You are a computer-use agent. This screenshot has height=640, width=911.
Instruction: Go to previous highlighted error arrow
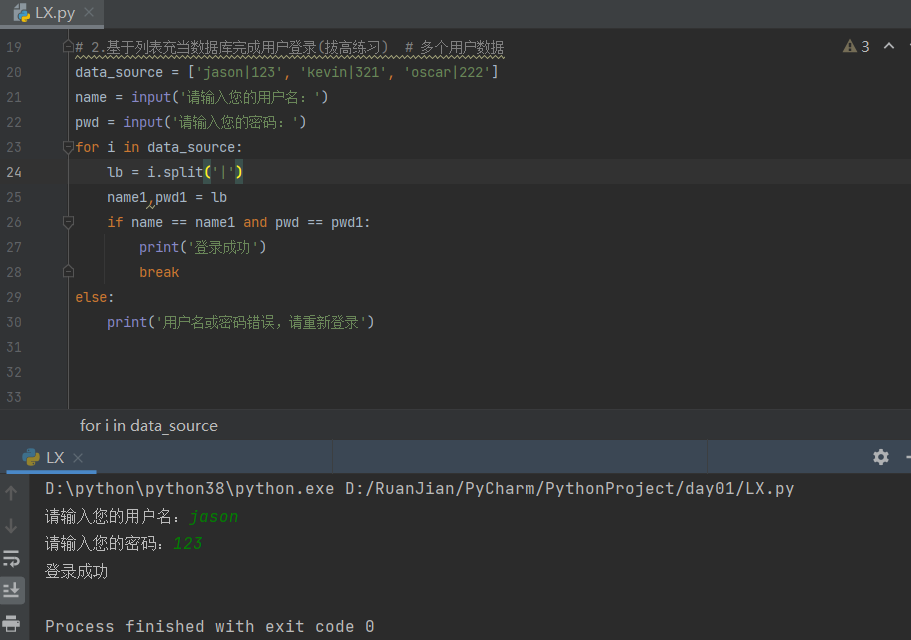click(888, 46)
